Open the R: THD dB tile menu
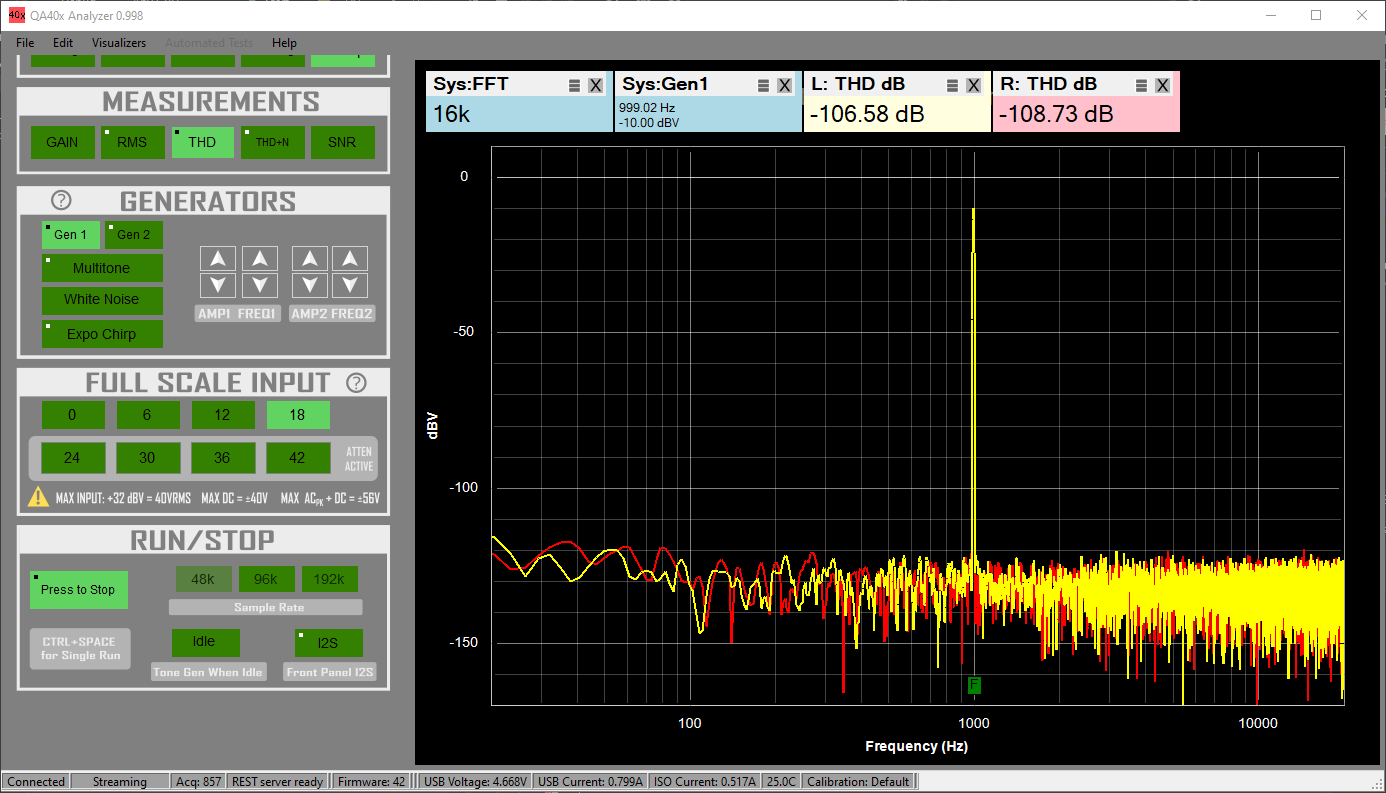The height and width of the screenshot is (793, 1386). point(1141,86)
